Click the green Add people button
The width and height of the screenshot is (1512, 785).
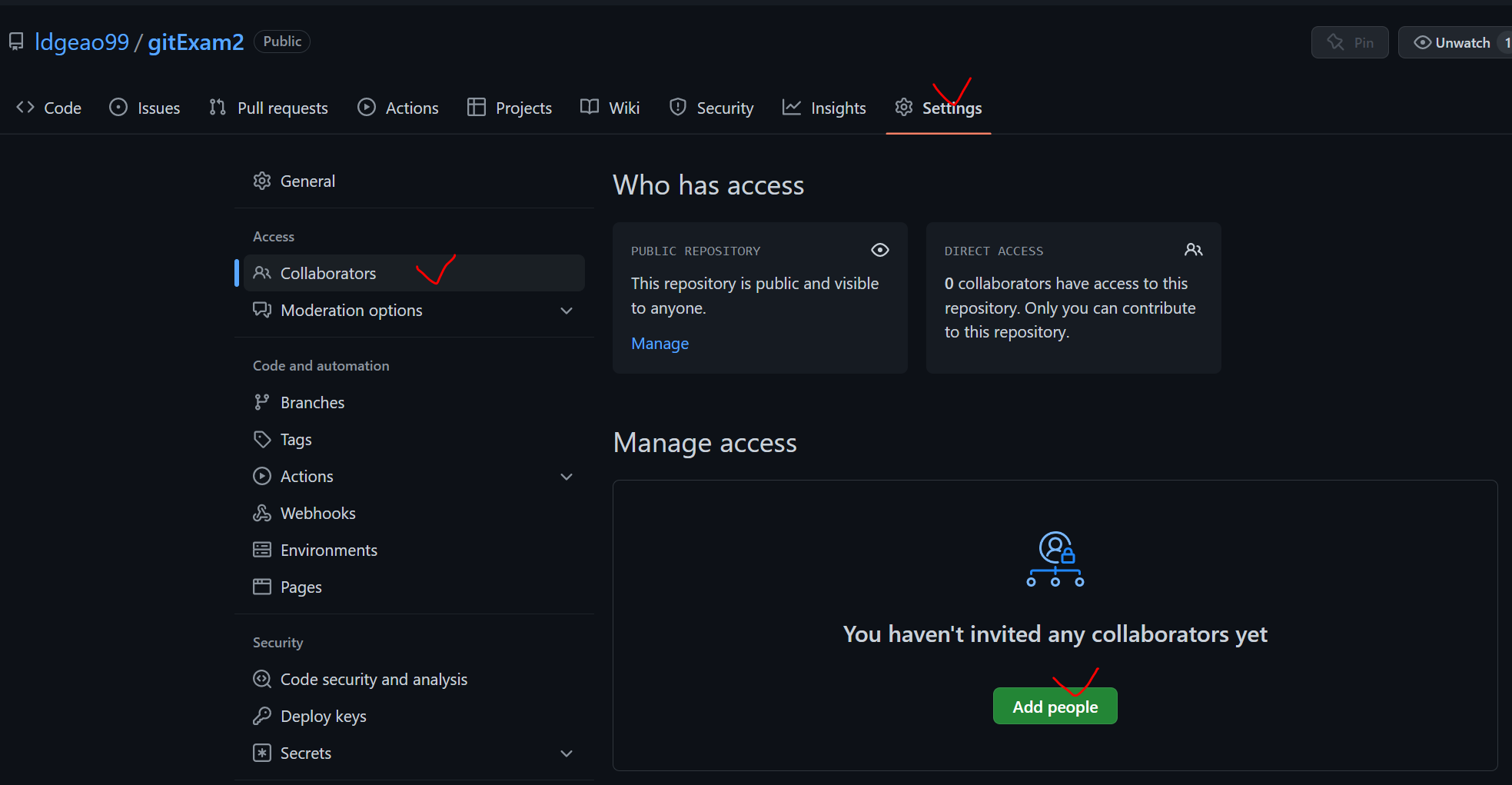1055,706
